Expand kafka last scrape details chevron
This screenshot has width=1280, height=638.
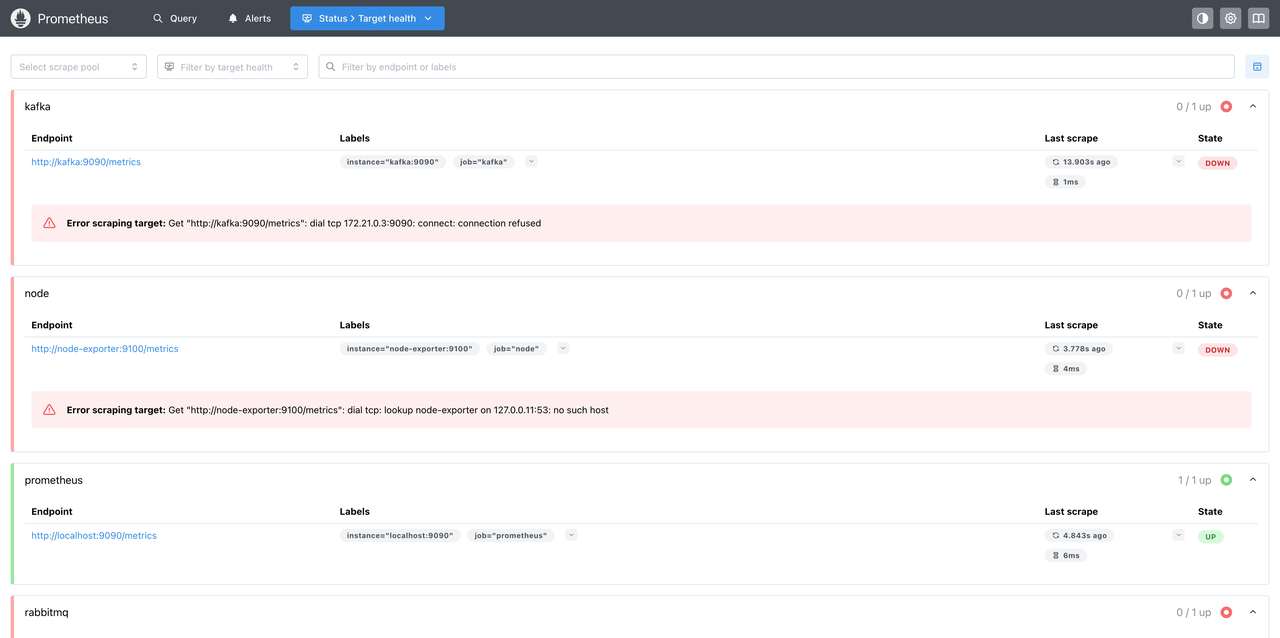coord(1178,161)
